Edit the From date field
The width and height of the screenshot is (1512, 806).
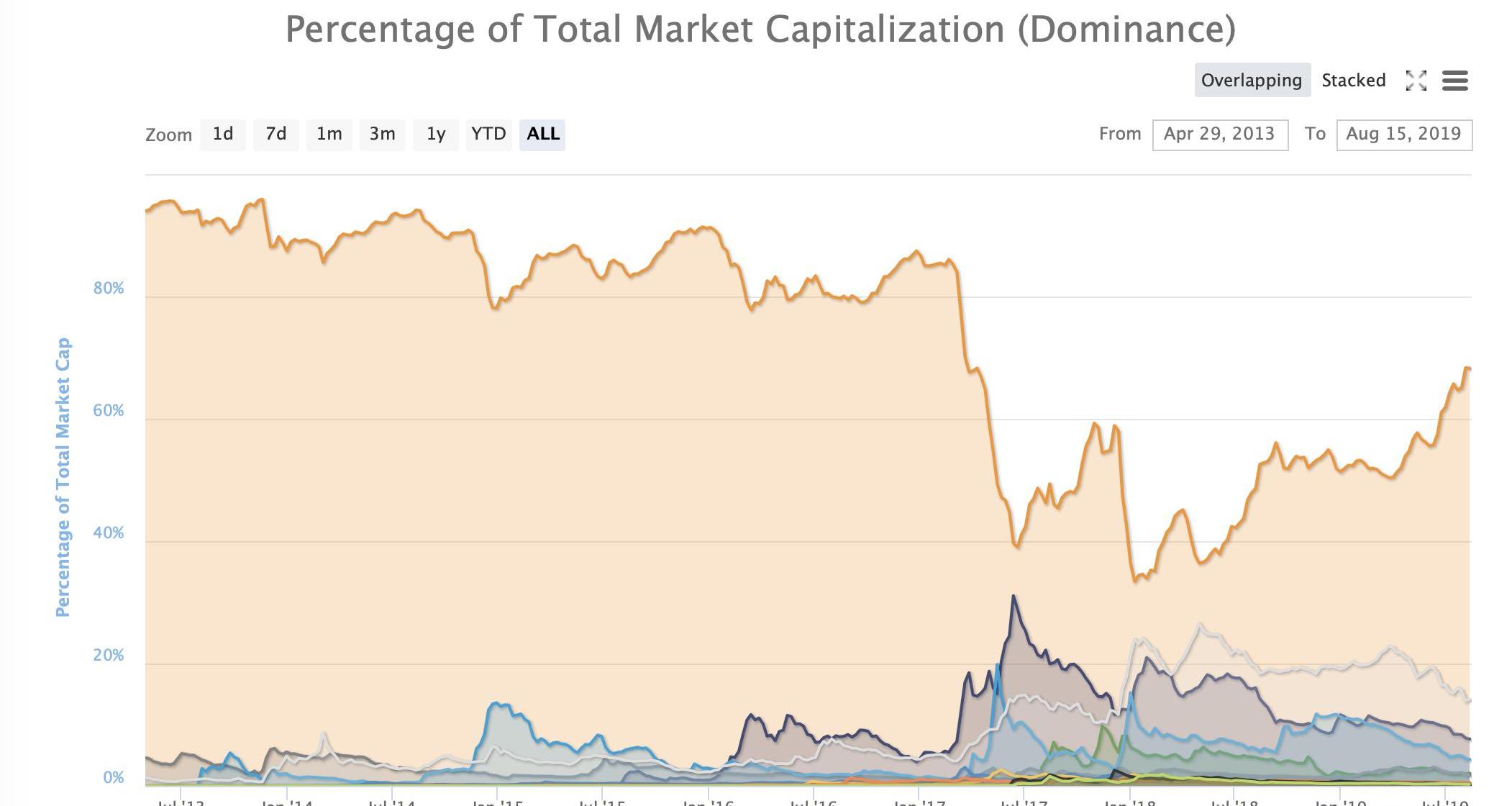pyautogui.click(x=1219, y=135)
